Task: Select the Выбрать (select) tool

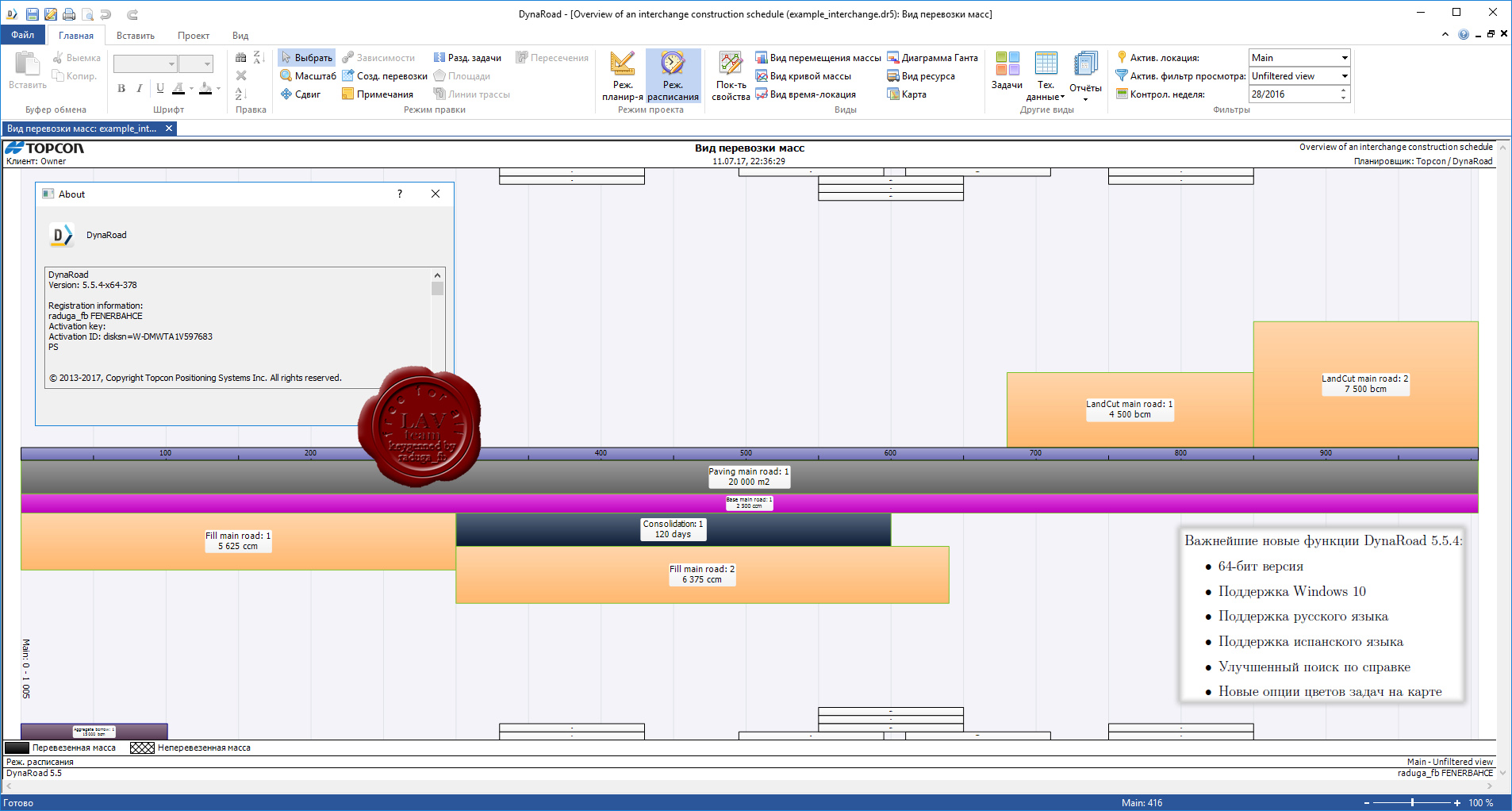Action: [x=306, y=58]
